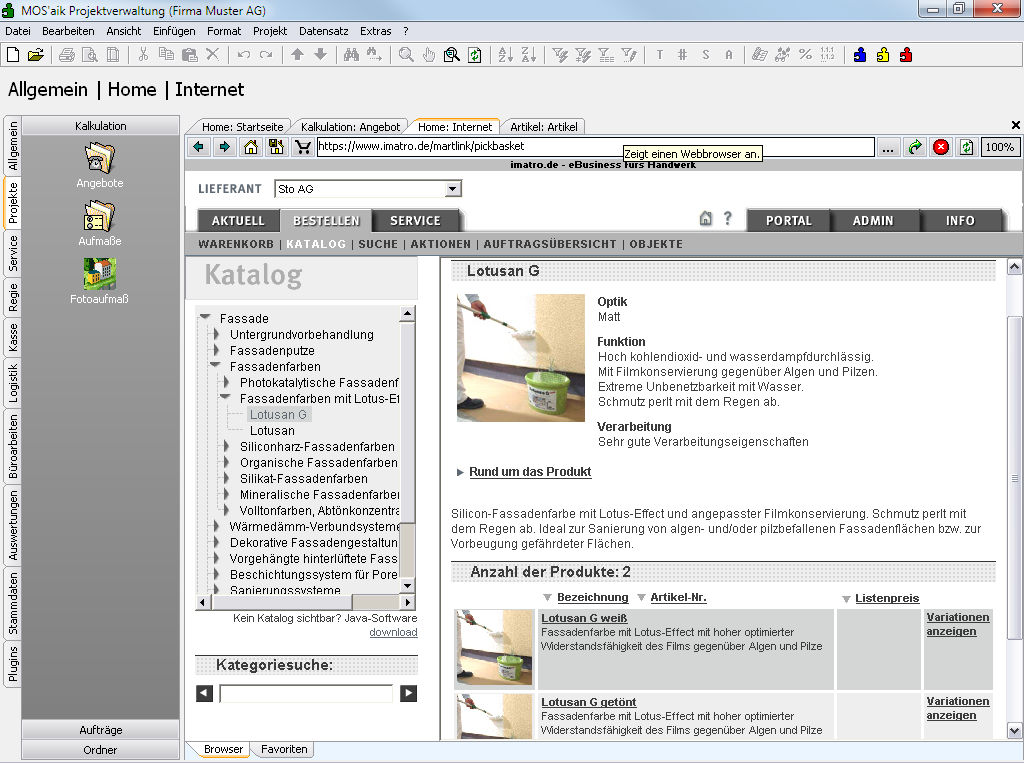Switch to the Favoriten bottom tab

point(284,749)
